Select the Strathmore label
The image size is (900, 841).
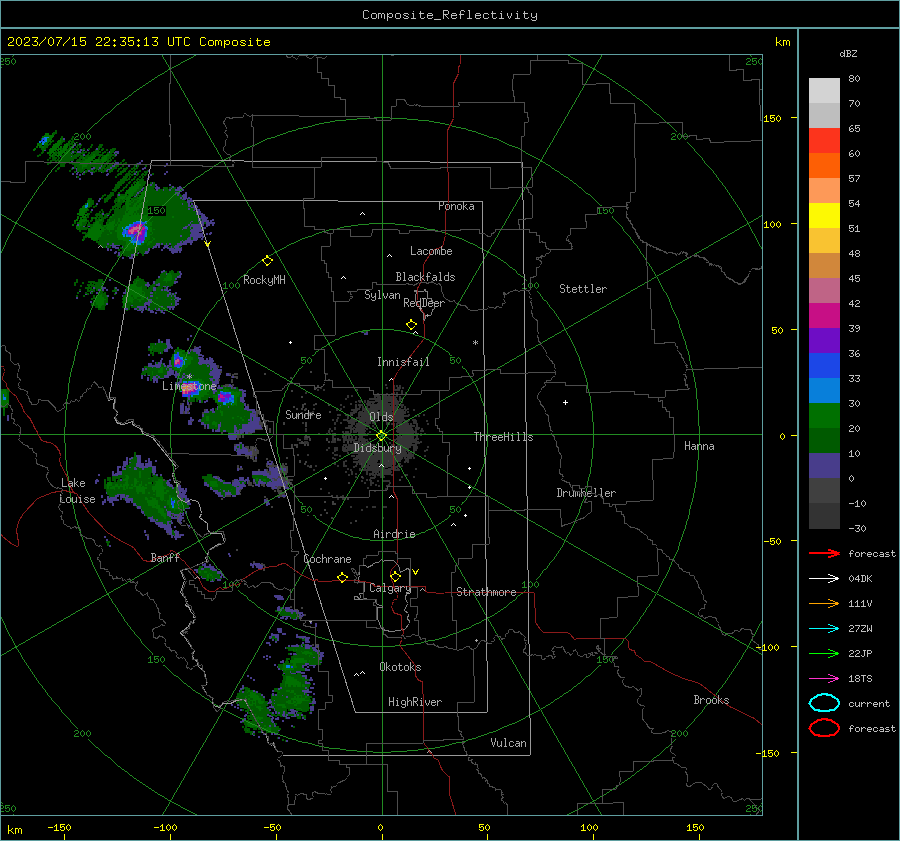tap(486, 592)
